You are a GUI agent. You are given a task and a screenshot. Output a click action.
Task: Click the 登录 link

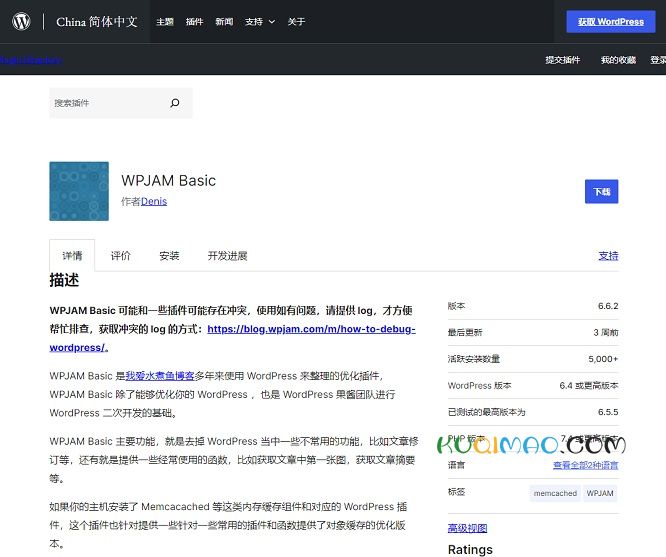658,60
